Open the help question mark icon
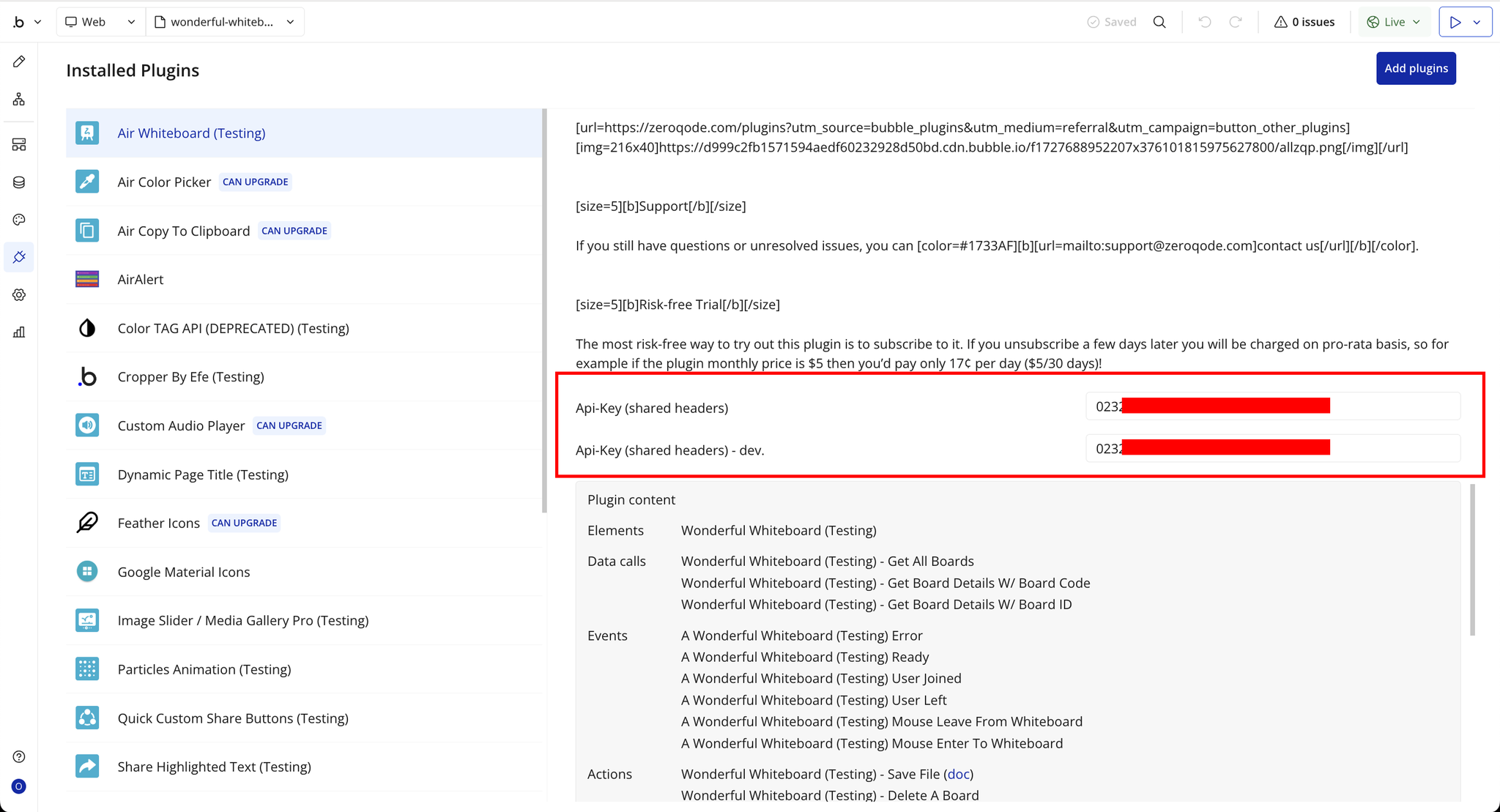This screenshot has height=812, width=1500. click(x=19, y=756)
